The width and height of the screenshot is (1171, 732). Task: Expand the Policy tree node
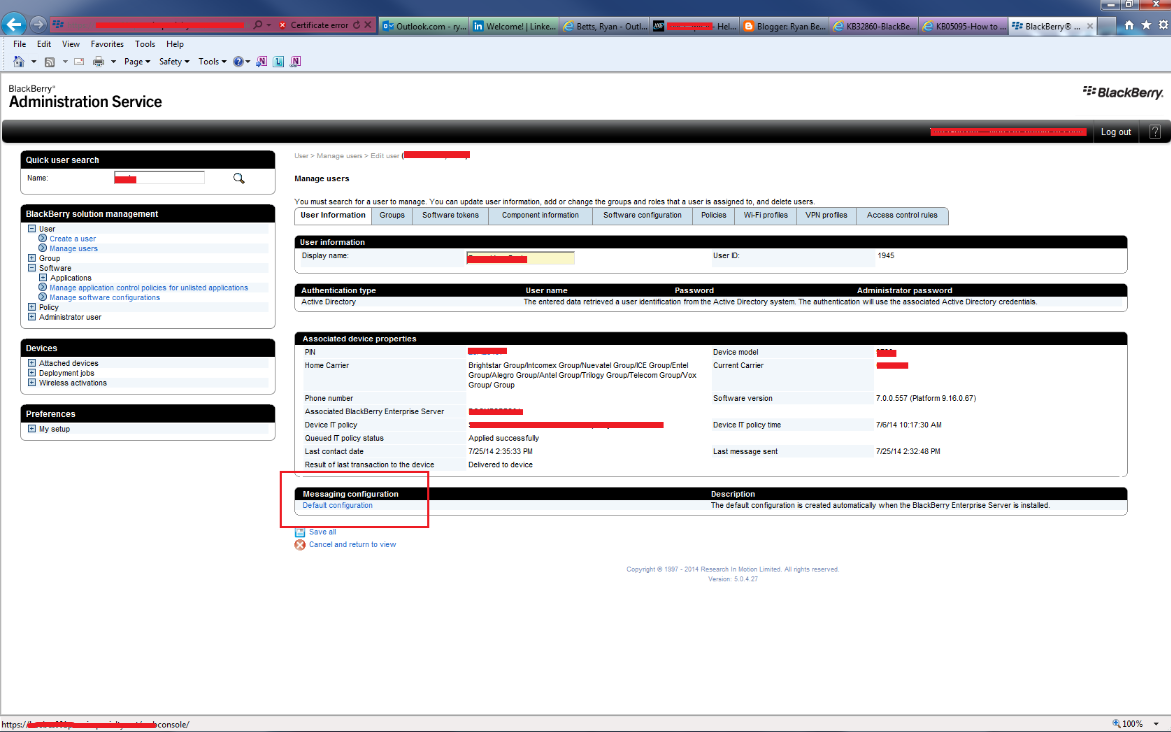[32, 307]
